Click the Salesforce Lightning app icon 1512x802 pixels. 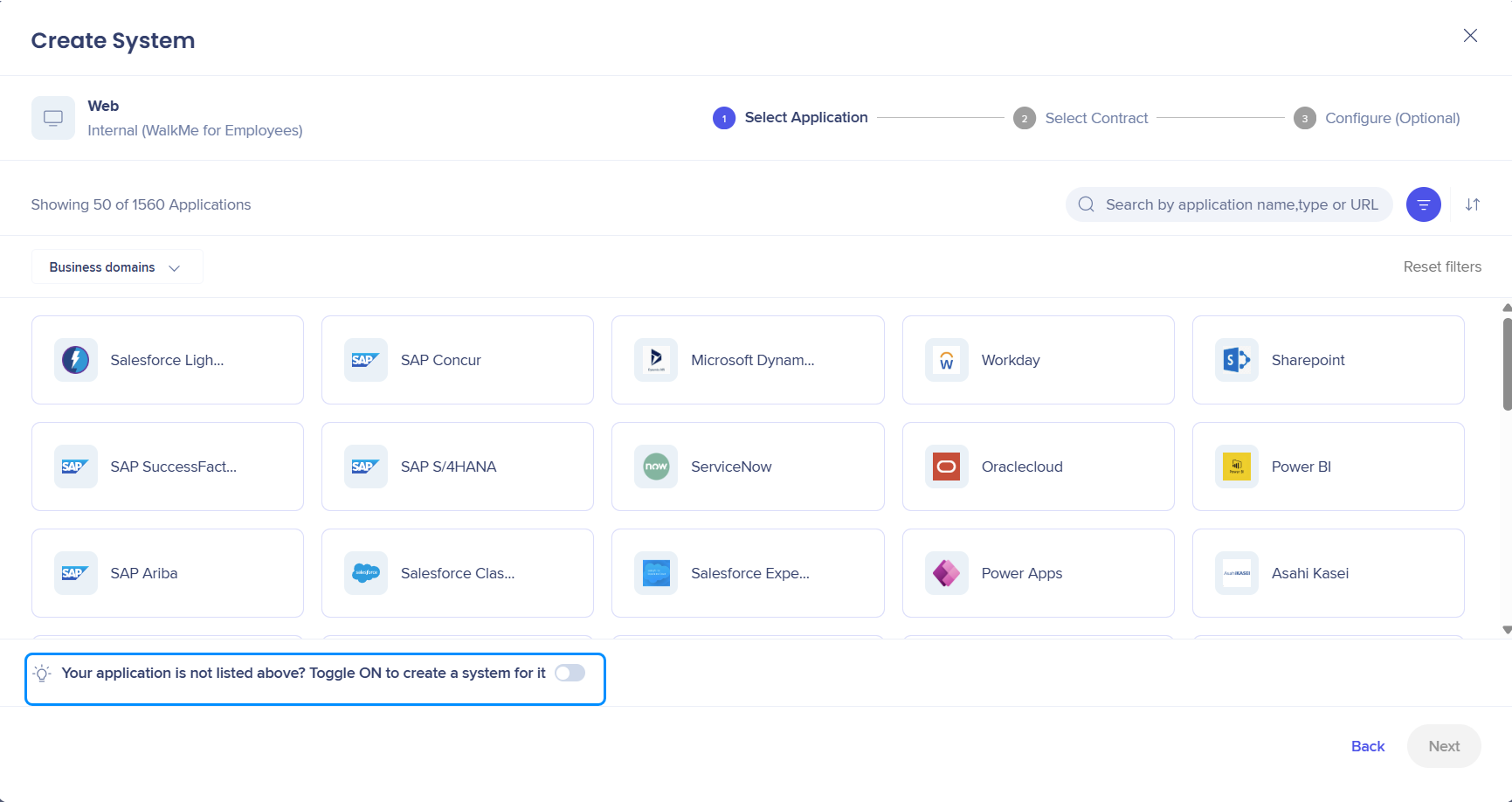tap(76, 360)
